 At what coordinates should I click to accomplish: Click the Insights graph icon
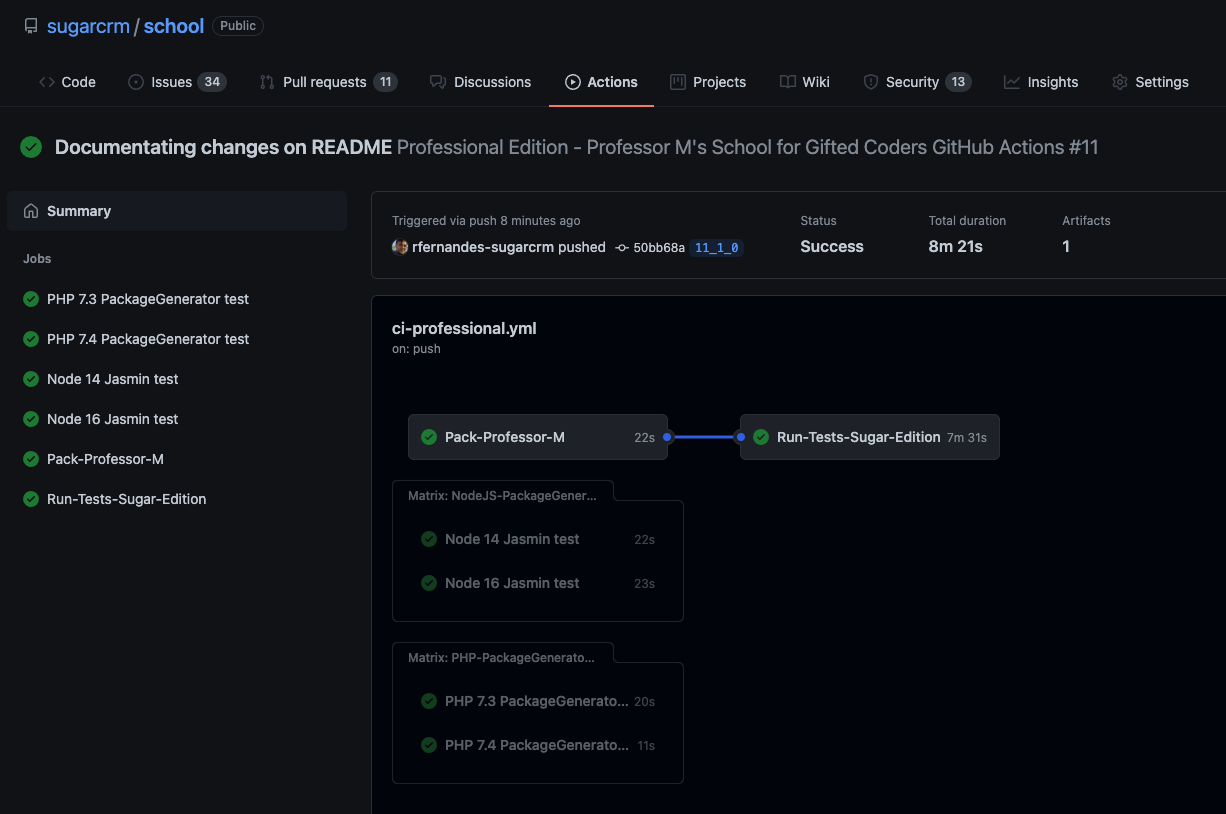pyautogui.click(x=1012, y=82)
